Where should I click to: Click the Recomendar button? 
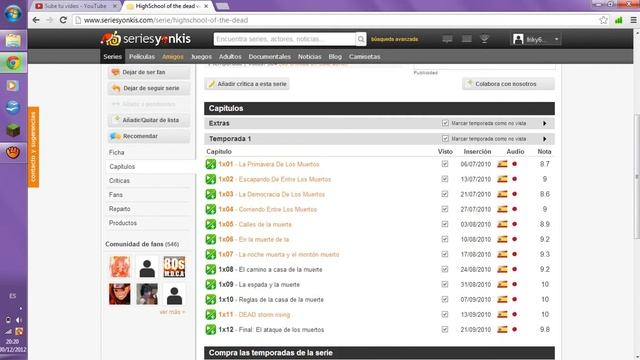pos(149,136)
